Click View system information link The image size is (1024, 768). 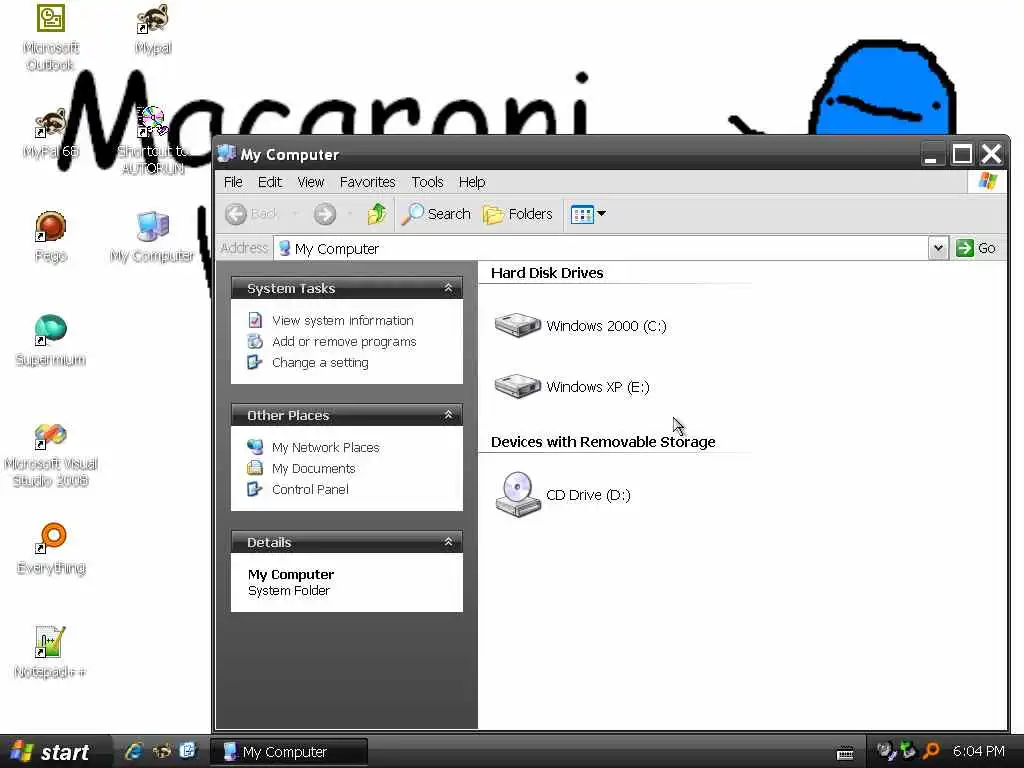(x=342, y=321)
